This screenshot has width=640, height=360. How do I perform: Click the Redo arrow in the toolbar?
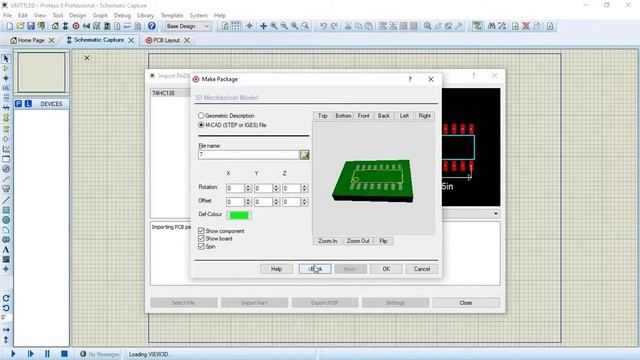pos(334,26)
